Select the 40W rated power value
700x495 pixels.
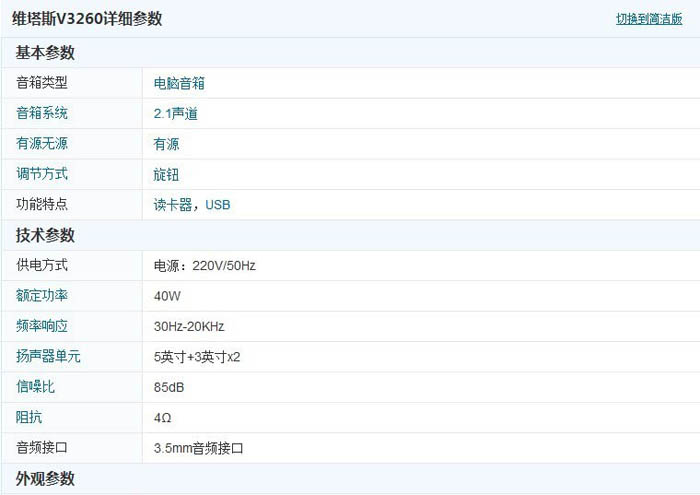tap(167, 296)
